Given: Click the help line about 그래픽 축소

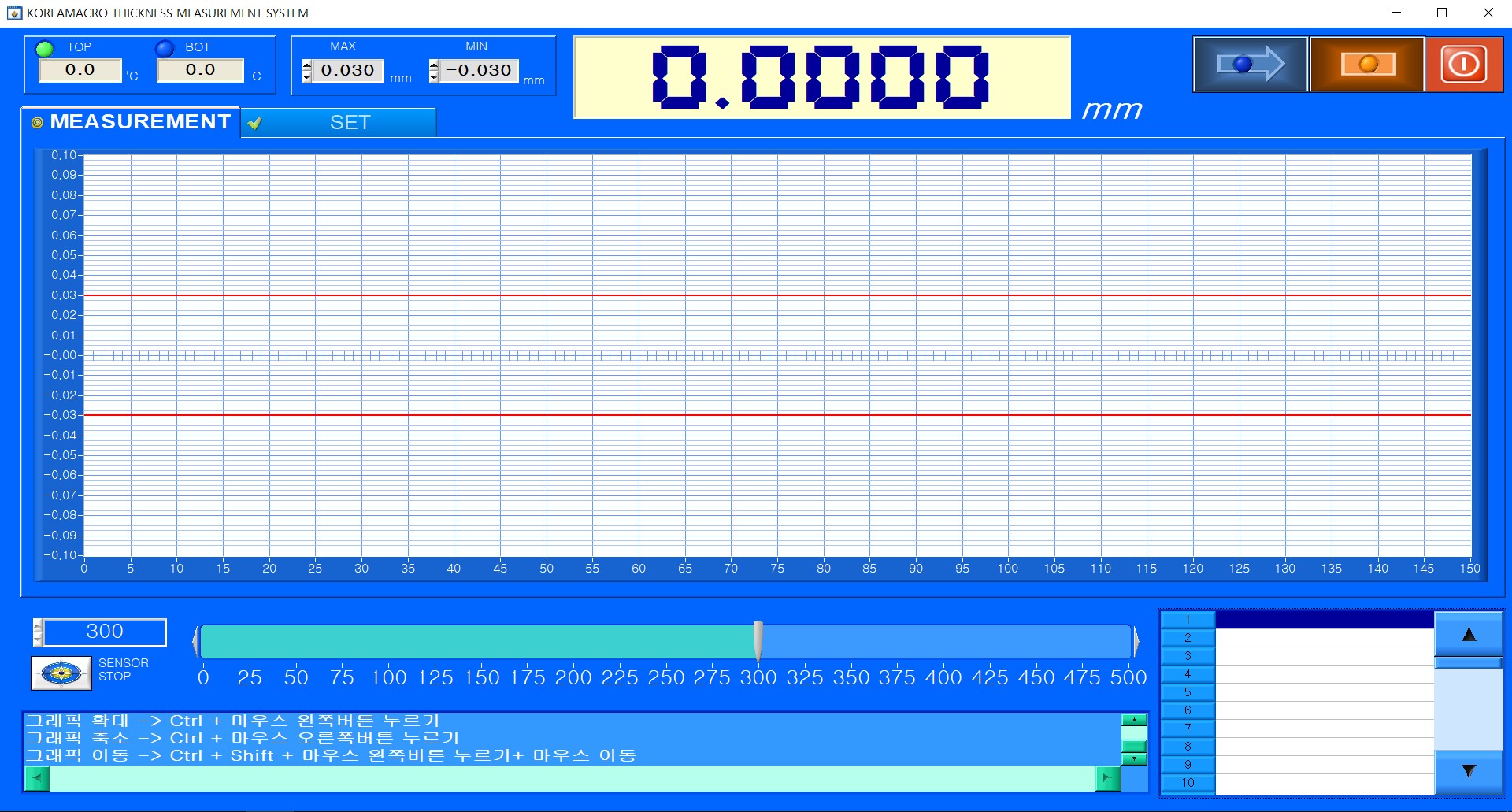Looking at the screenshot, I should click(x=243, y=738).
